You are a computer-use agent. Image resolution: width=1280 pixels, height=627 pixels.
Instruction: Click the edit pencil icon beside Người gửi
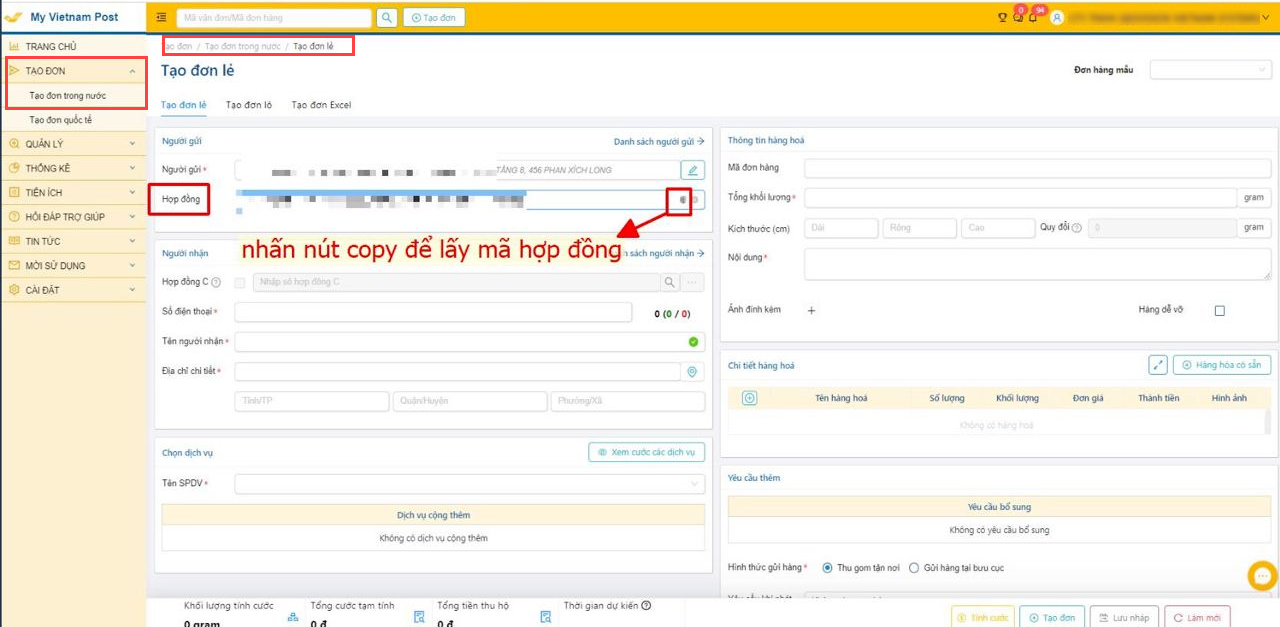pyautogui.click(x=692, y=170)
